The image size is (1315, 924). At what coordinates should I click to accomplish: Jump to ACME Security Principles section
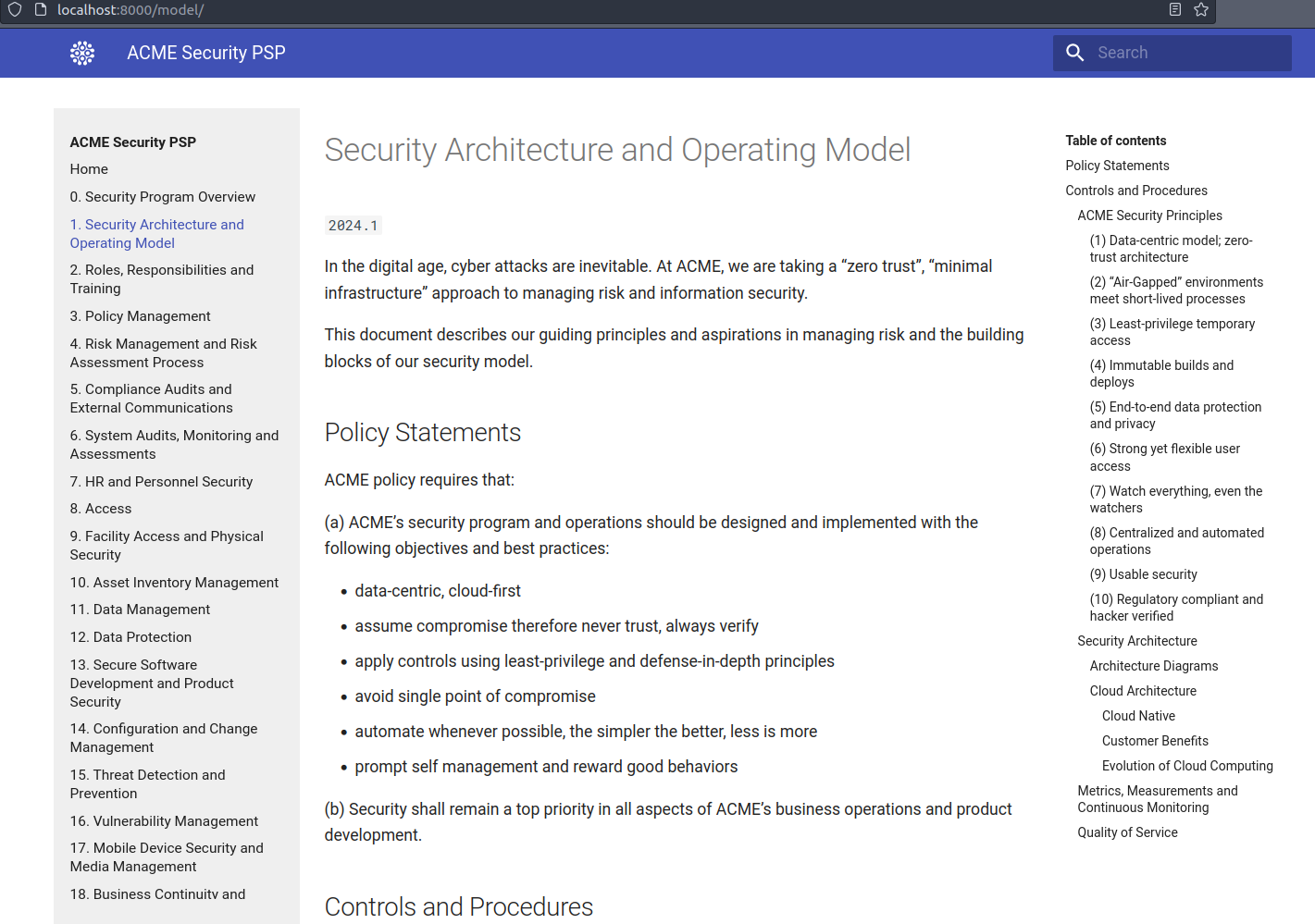coord(1149,216)
